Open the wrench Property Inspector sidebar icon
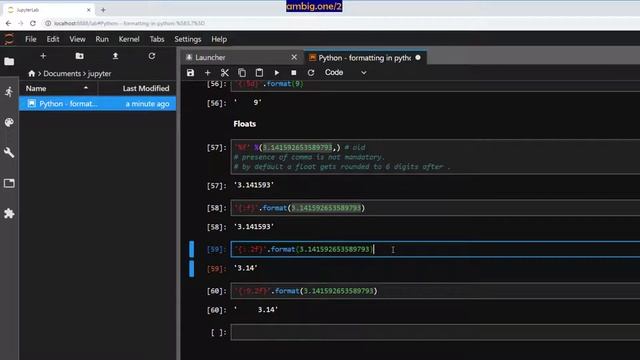The image size is (640, 360). 9,153
